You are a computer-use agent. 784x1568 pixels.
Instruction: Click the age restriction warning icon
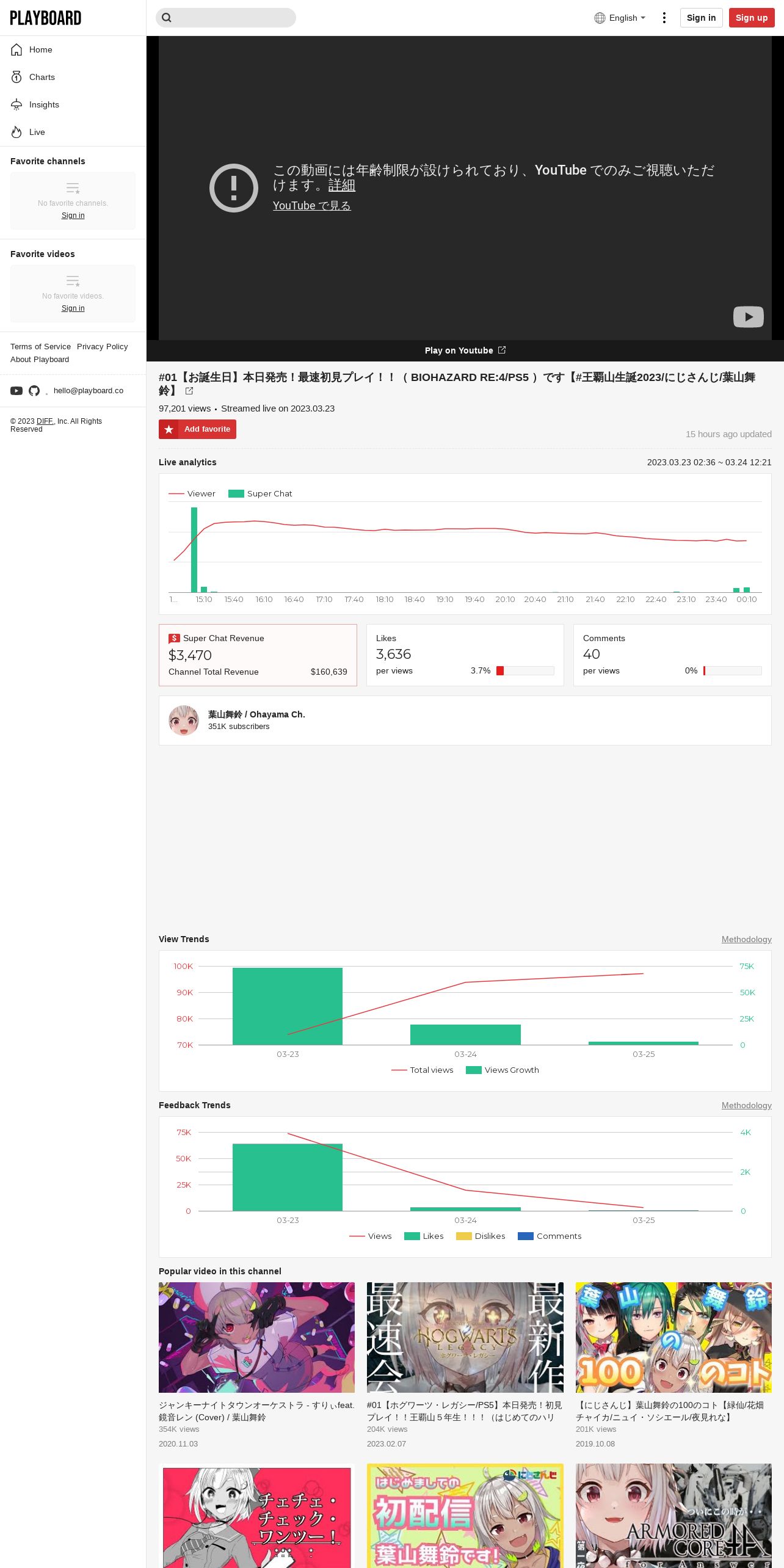[x=234, y=188]
